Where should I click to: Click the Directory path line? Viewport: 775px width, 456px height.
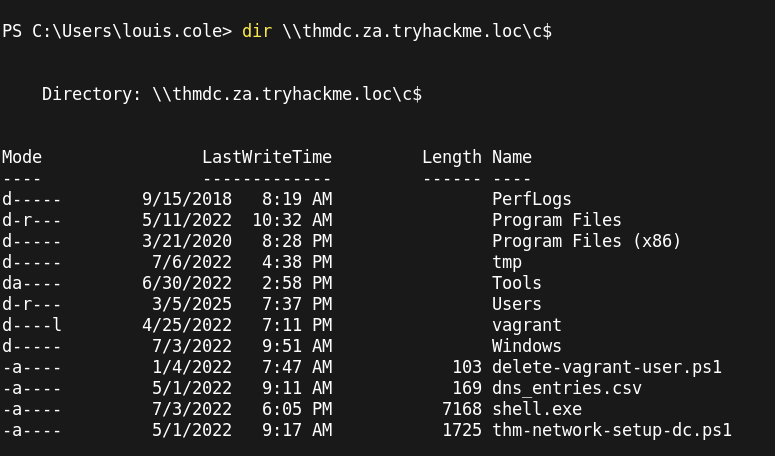(231, 94)
